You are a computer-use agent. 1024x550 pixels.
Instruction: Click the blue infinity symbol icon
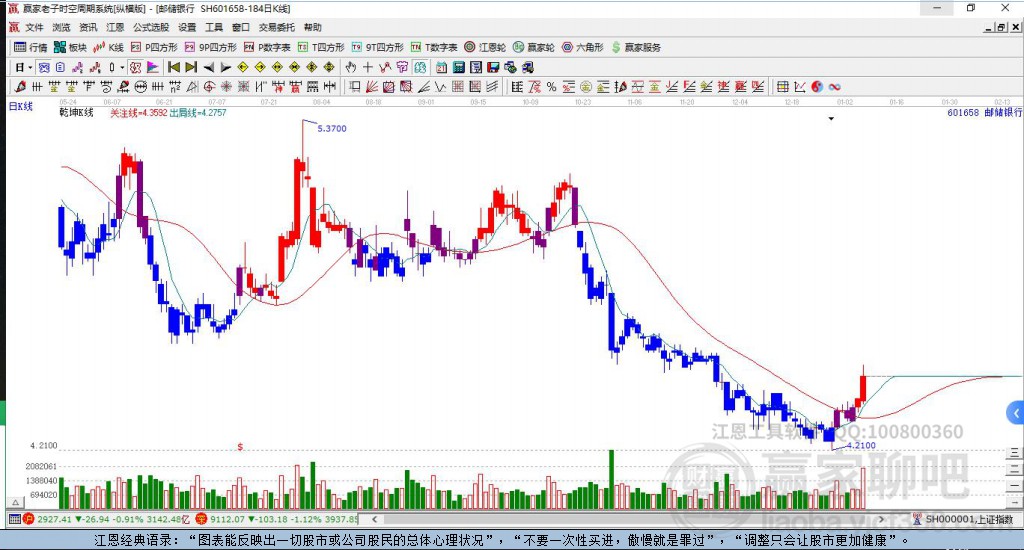pos(834,86)
